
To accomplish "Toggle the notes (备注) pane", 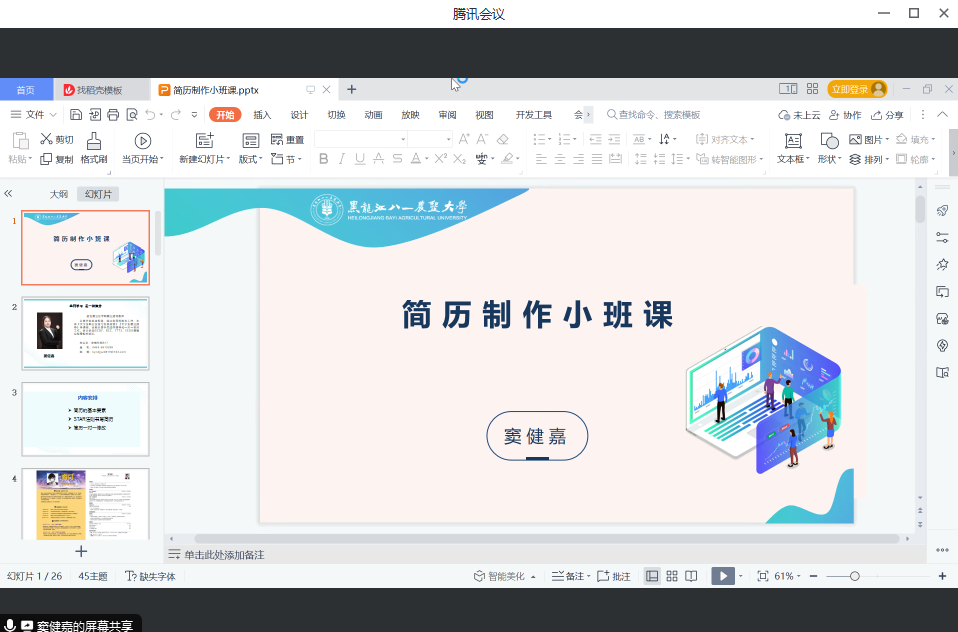I will [x=568, y=576].
